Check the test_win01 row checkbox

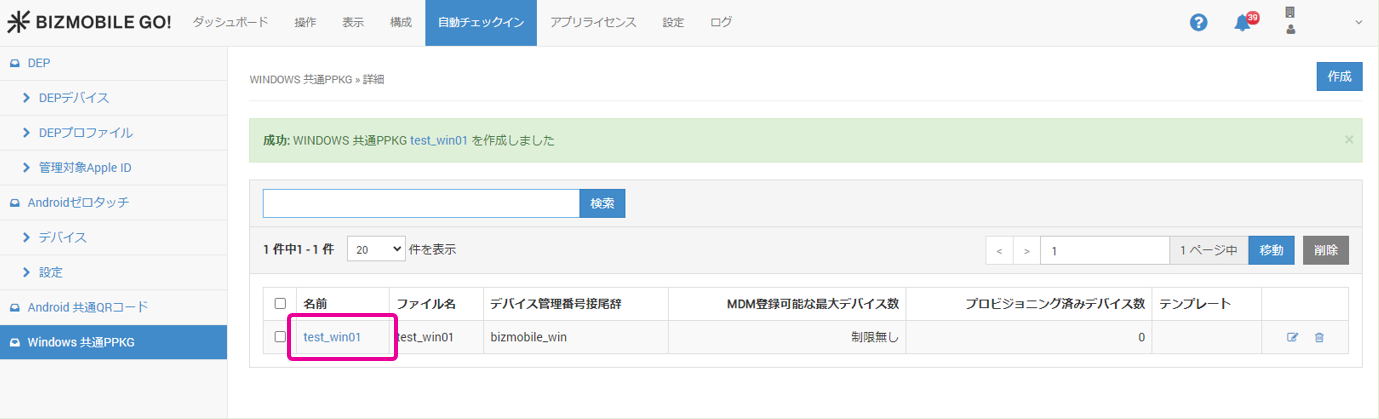point(280,337)
